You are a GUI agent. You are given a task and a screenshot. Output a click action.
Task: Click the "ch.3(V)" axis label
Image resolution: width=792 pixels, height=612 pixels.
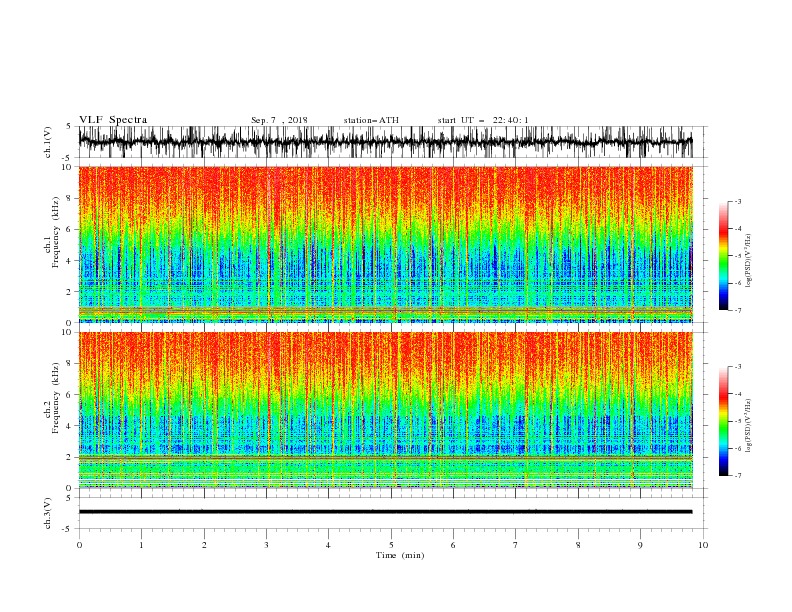click(48, 513)
